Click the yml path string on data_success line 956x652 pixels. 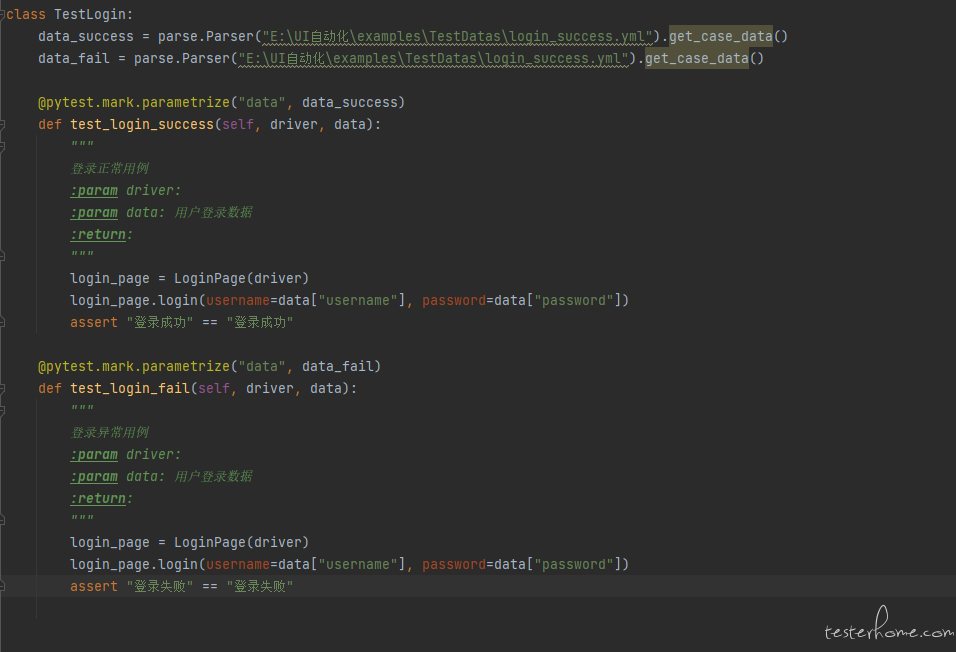[457, 37]
